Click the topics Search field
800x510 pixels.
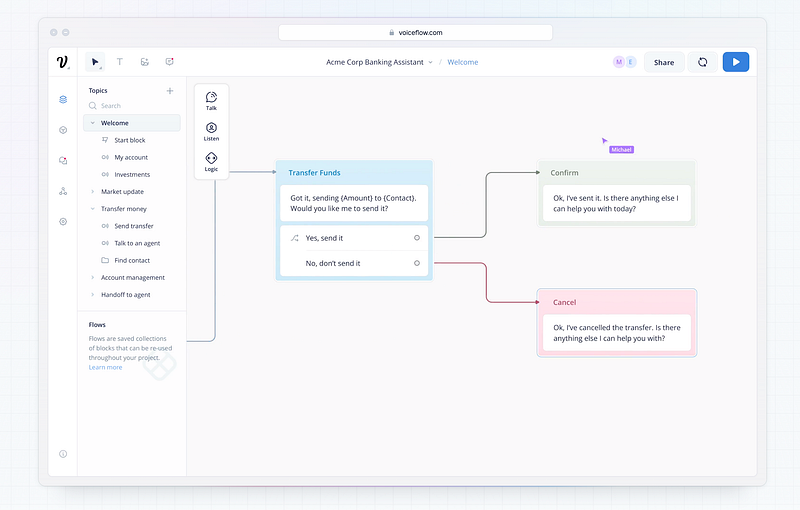click(132, 106)
